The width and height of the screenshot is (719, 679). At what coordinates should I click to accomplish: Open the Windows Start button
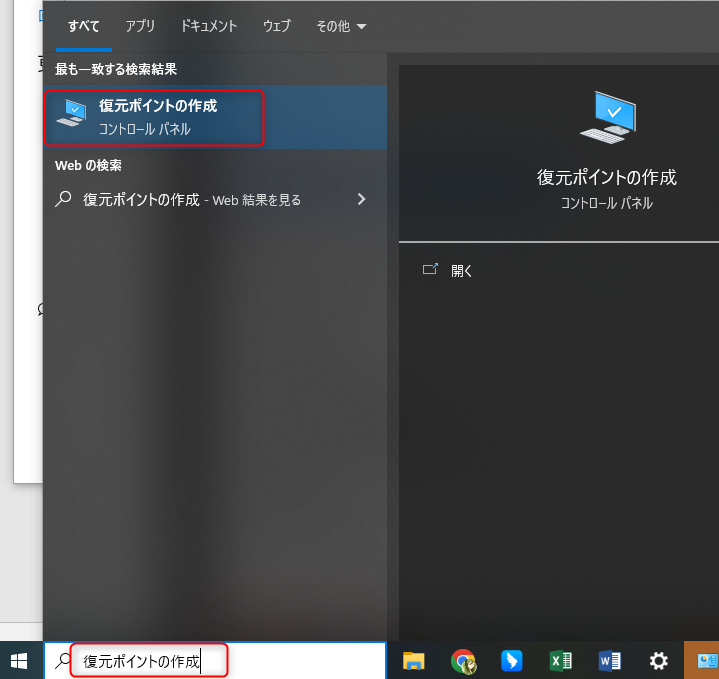pos(19,661)
